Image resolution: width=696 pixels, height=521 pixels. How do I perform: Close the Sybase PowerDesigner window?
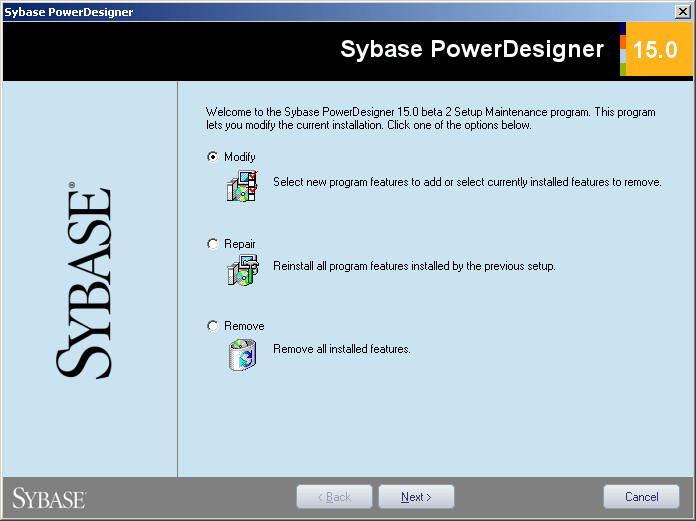(x=683, y=12)
